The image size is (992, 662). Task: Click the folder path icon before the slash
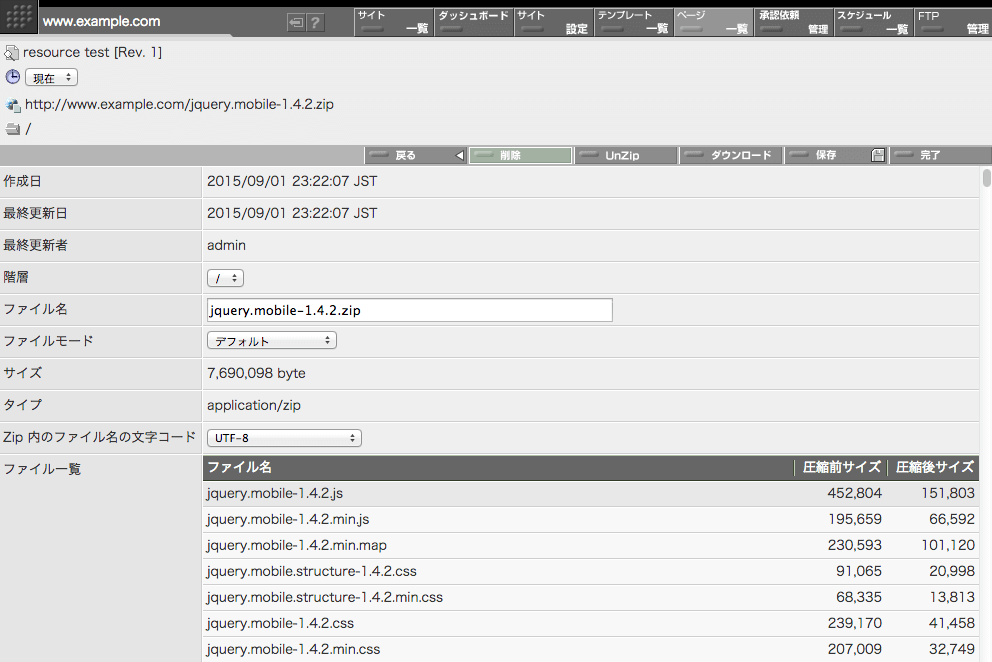[x=12, y=128]
